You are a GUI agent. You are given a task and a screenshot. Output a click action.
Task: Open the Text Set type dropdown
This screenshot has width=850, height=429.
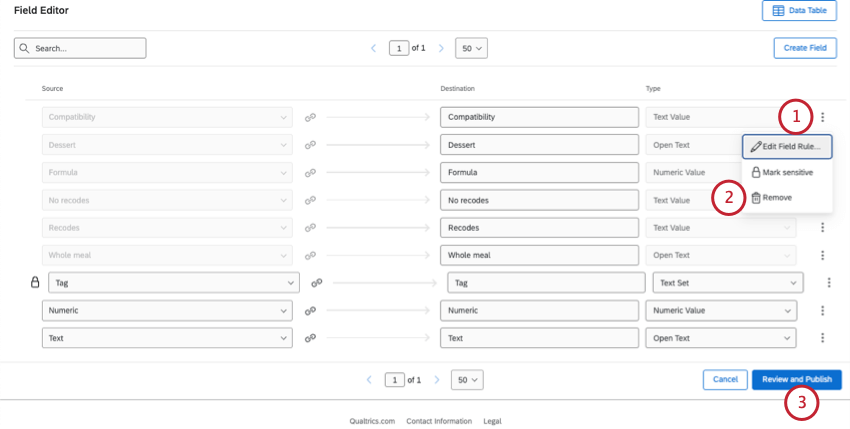[726, 283]
